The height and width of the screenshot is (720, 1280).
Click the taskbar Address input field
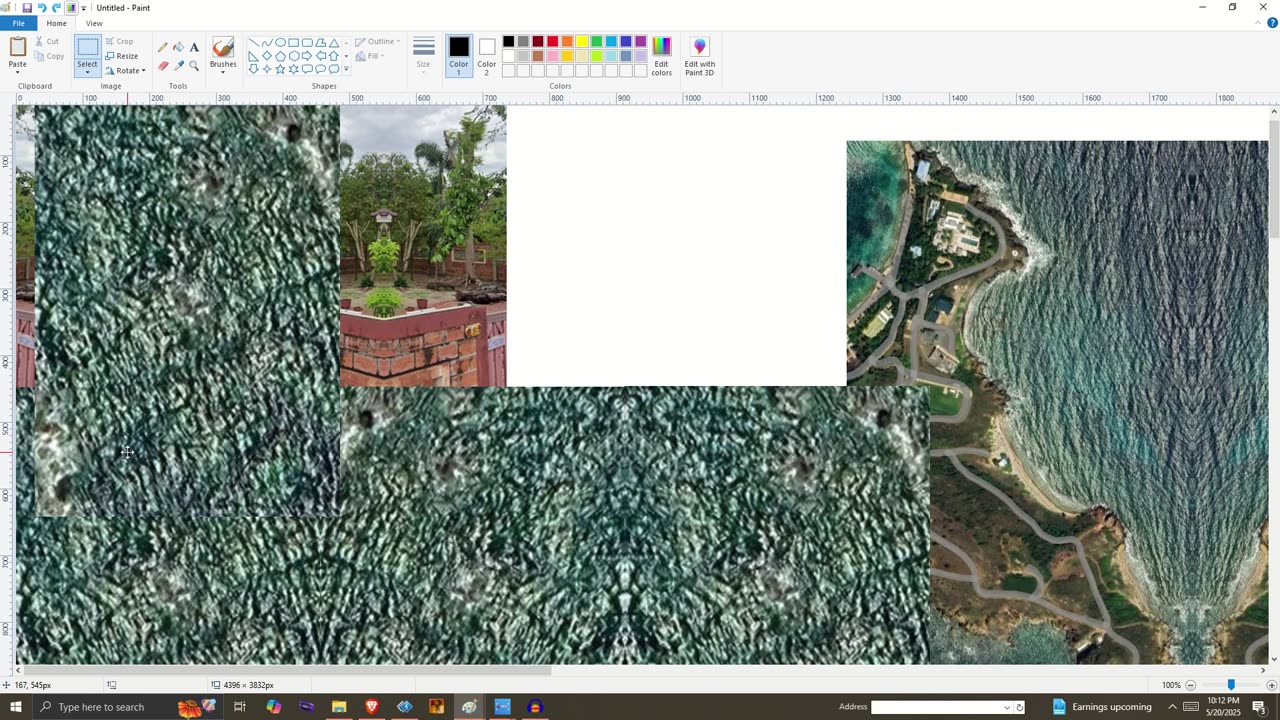[x=941, y=707]
